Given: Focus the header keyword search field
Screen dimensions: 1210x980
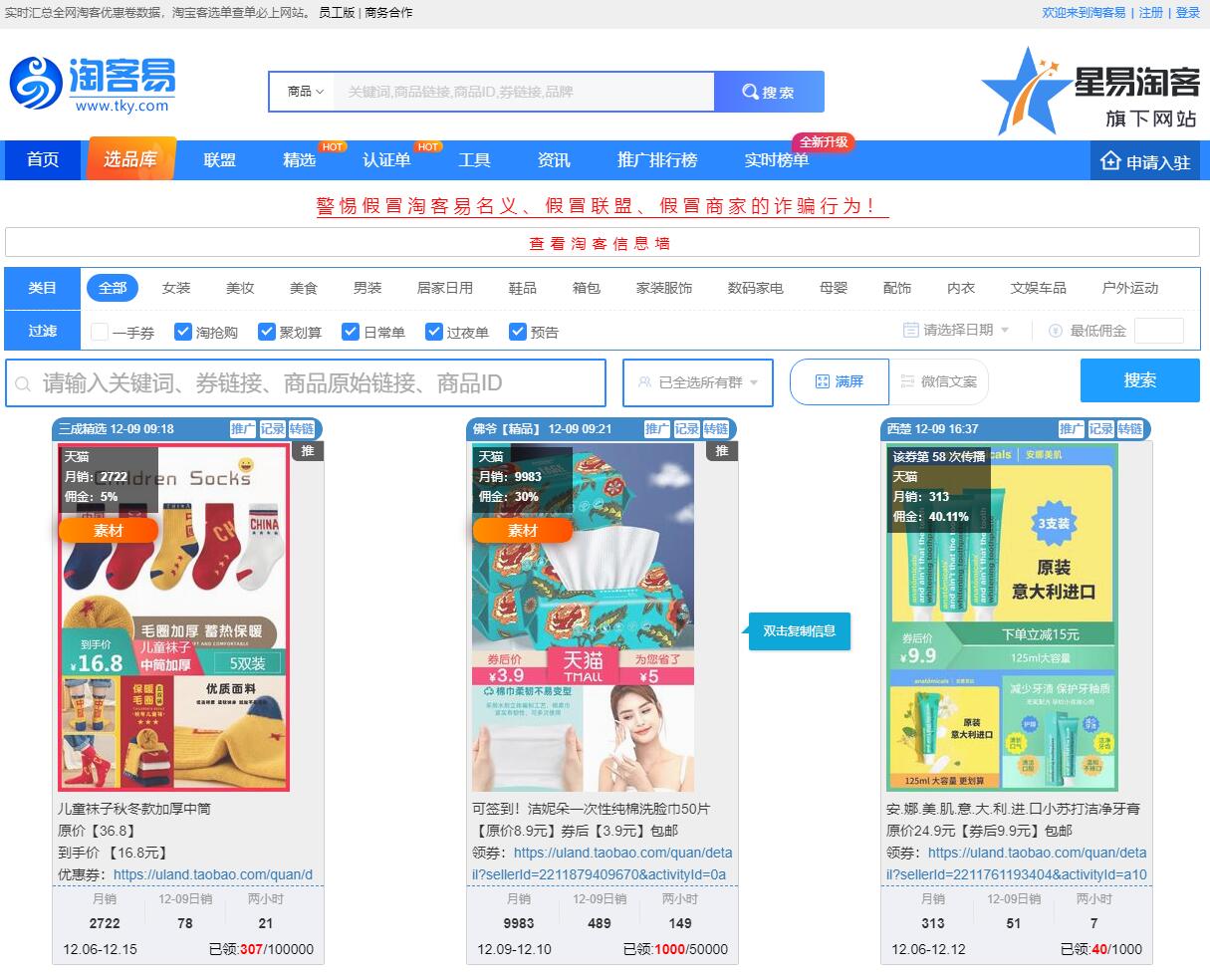Looking at the screenshot, I should 524,92.
